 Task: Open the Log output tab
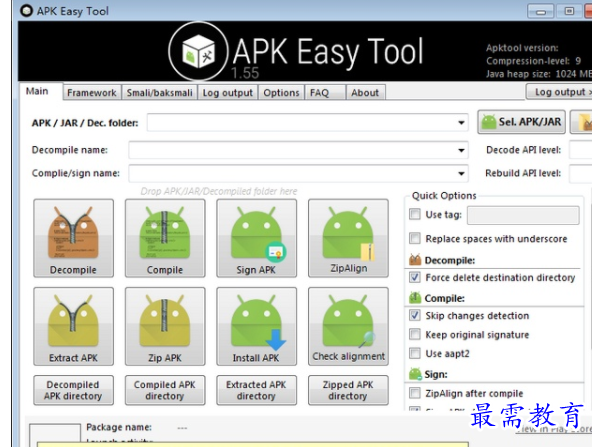[x=228, y=92]
